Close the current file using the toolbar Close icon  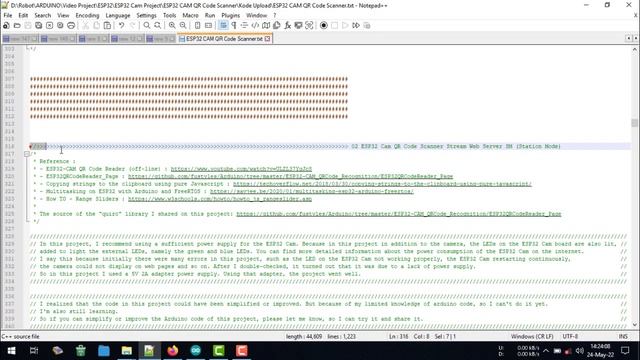pyautogui.click(x=49, y=25)
